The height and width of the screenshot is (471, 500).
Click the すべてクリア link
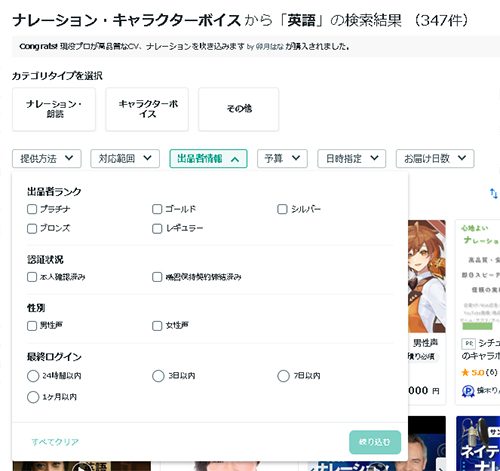55,442
